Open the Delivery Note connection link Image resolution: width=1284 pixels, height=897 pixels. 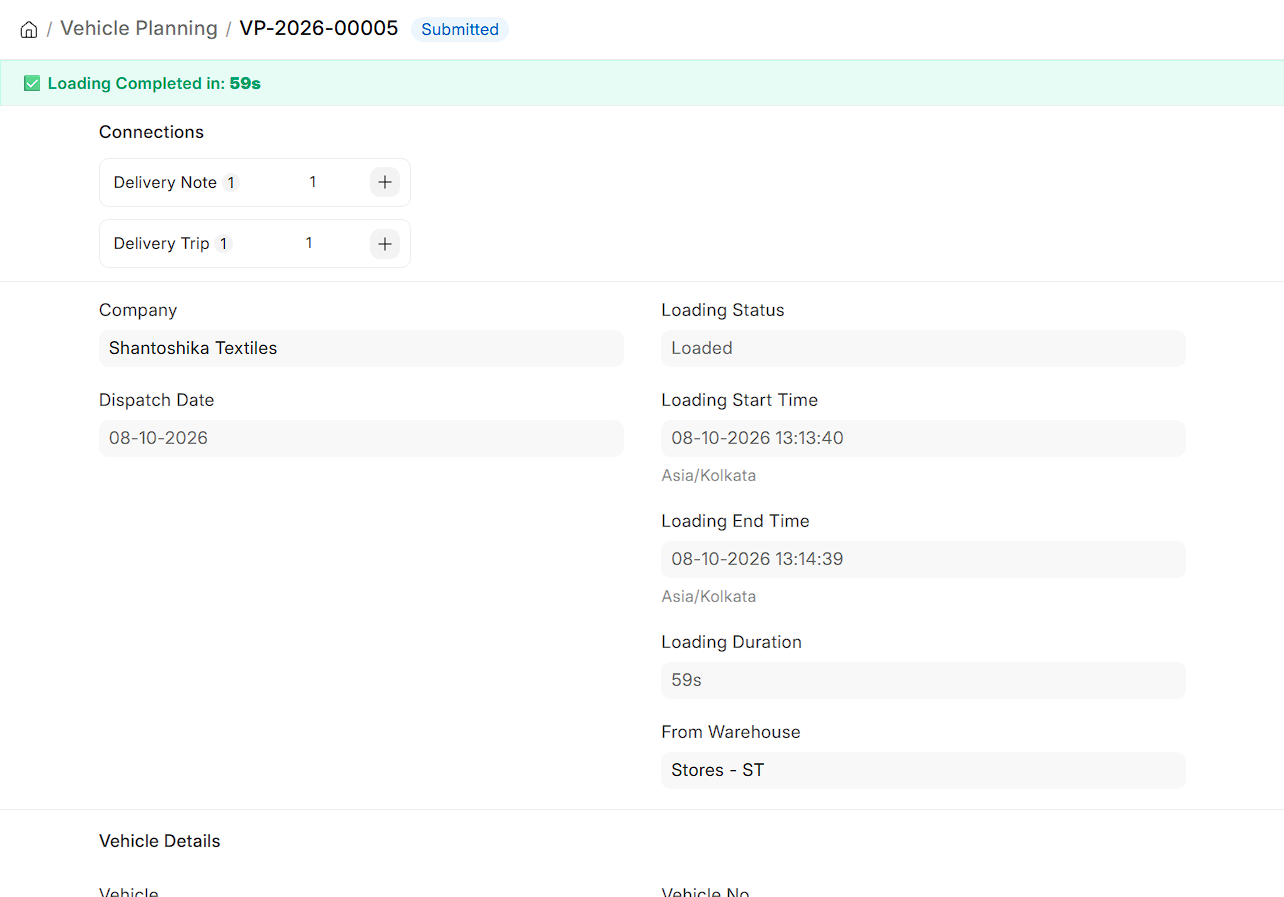point(165,183)
